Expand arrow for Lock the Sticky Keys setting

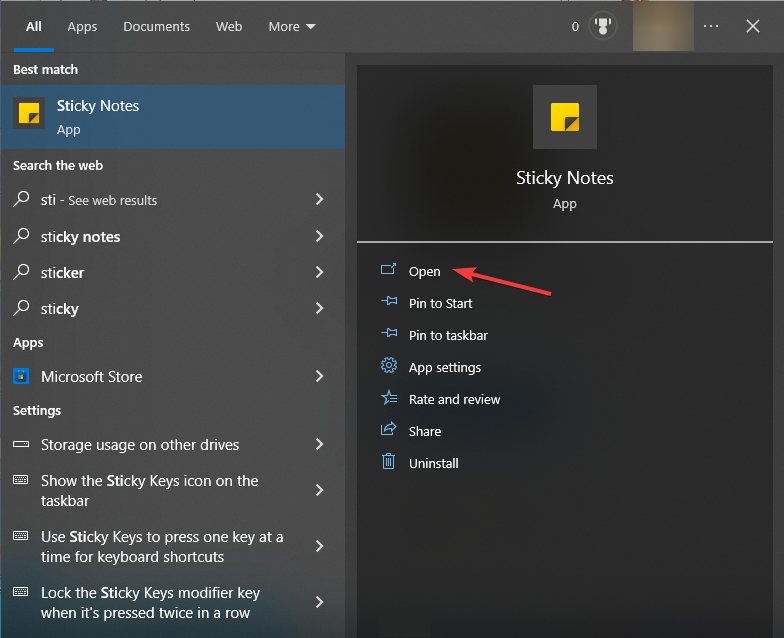(x=320, y=602)
